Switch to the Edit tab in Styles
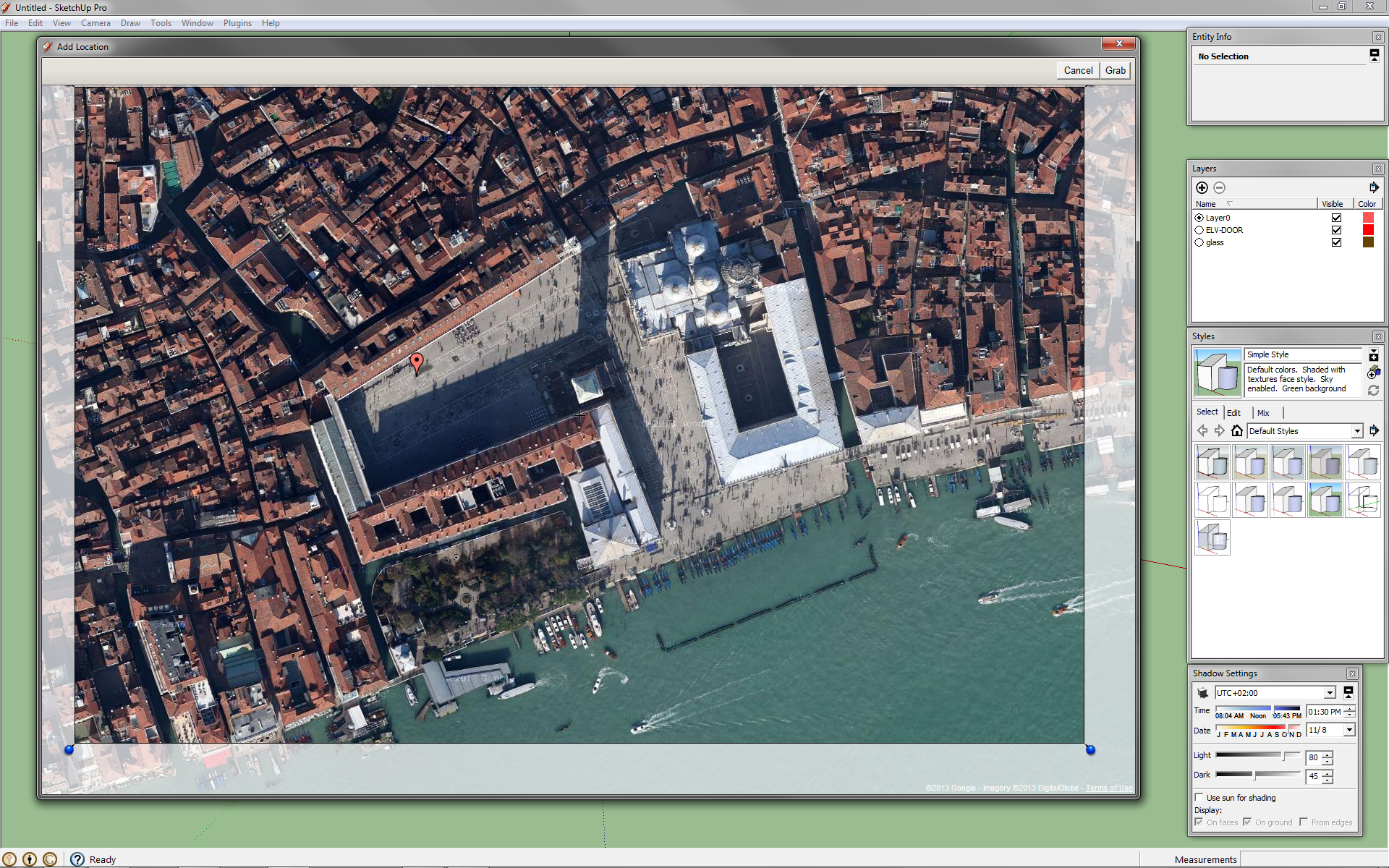Screen dimensions: 1389x868 [x=1233, y=413]
